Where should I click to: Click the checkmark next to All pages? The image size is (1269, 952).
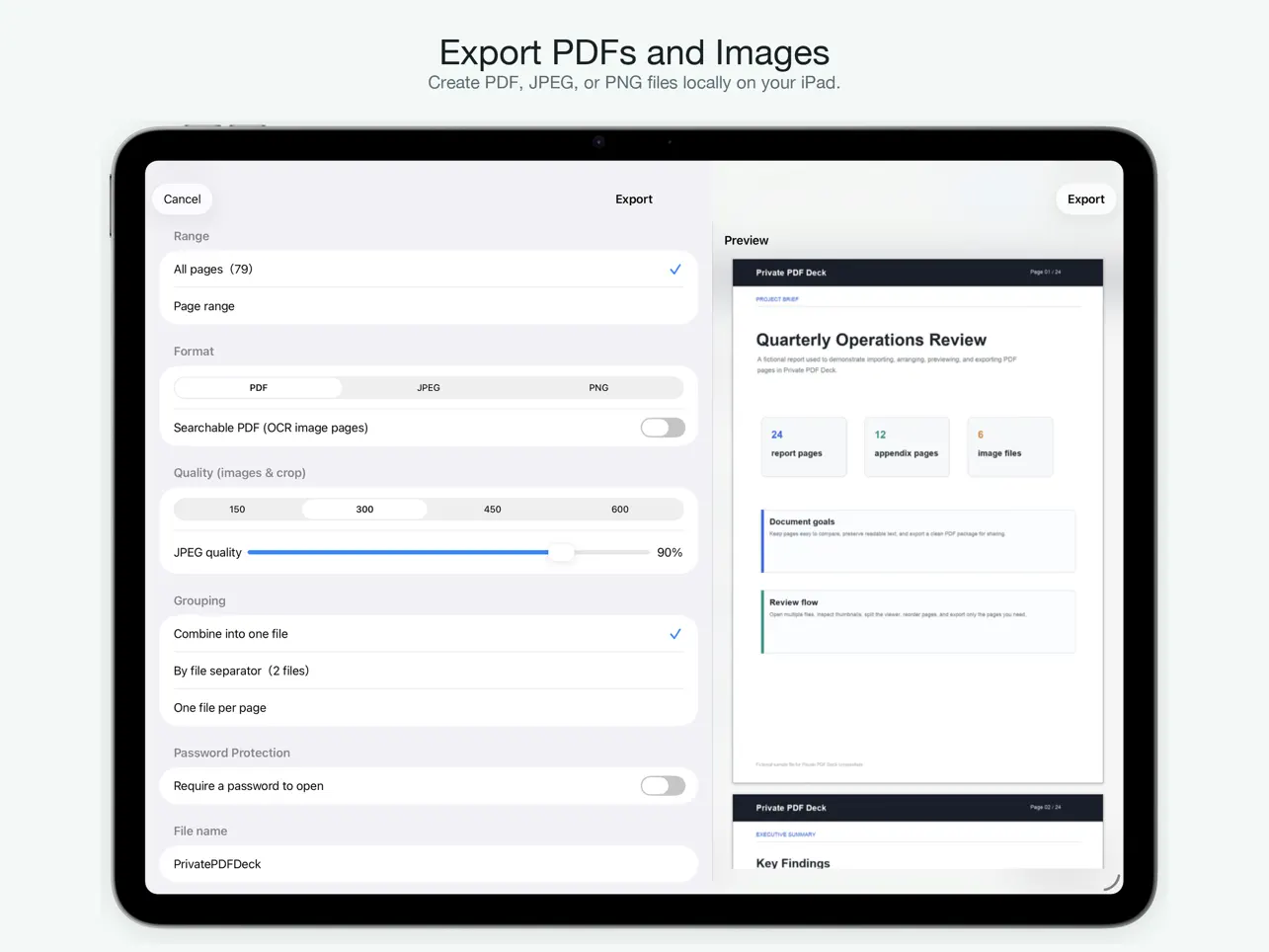(675, 269)
